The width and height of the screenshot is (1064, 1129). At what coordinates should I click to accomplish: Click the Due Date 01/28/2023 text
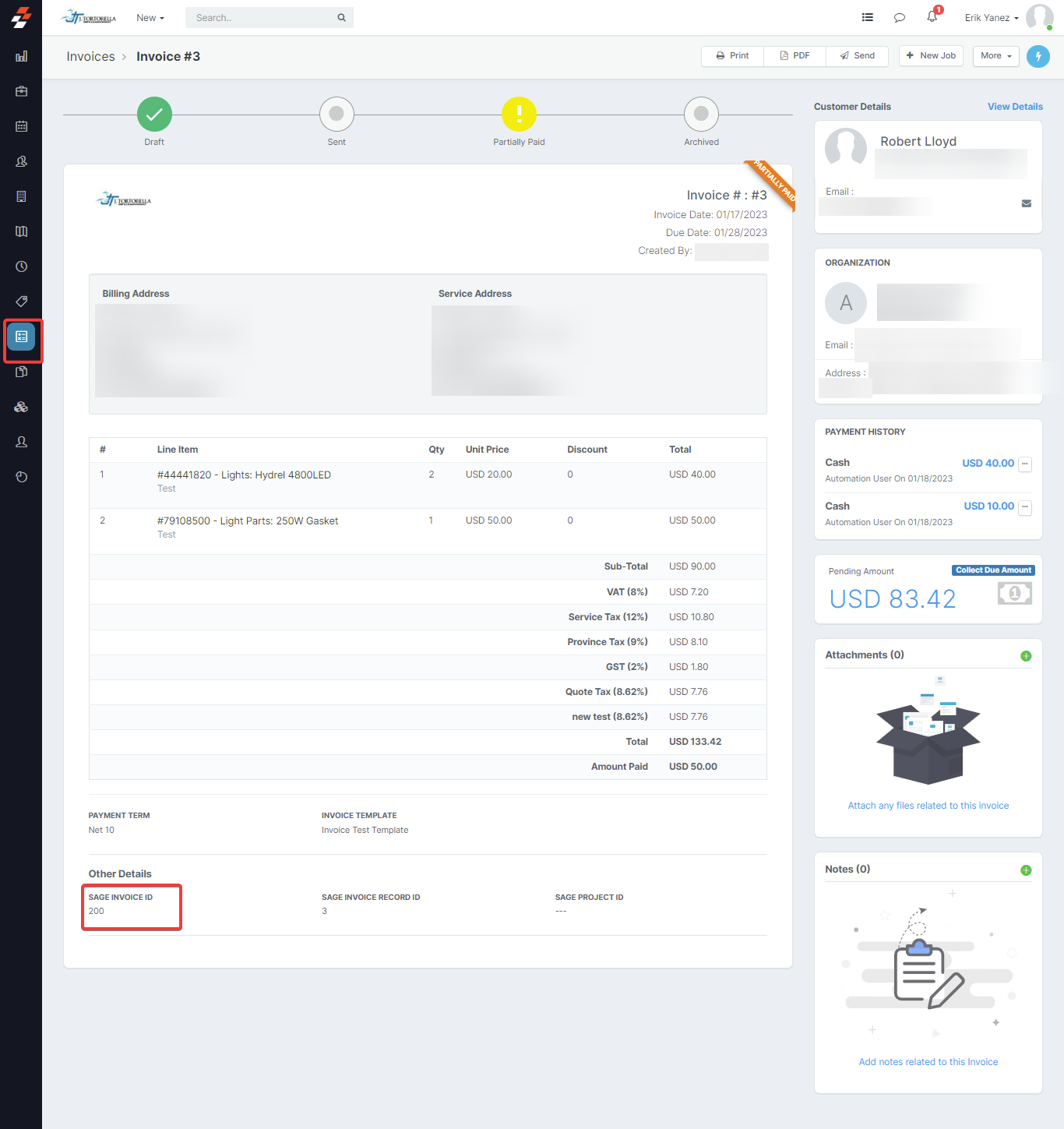pos(717,233)
